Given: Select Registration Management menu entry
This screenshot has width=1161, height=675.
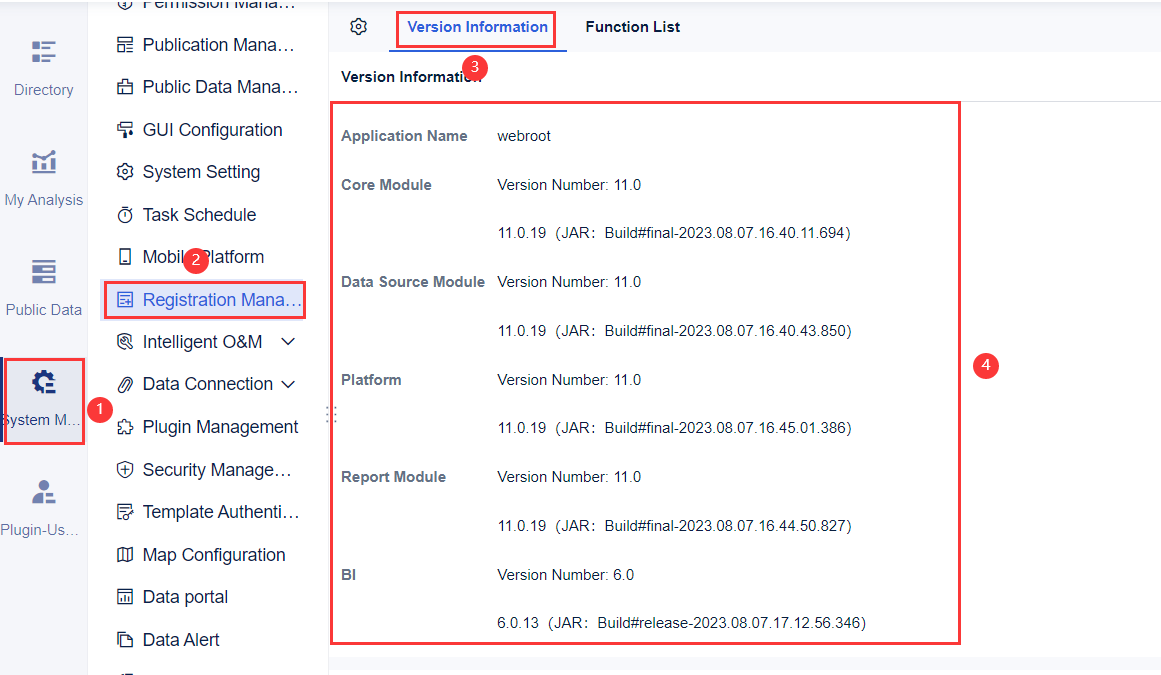Looking at the screenshot, I should pos(205,299).
